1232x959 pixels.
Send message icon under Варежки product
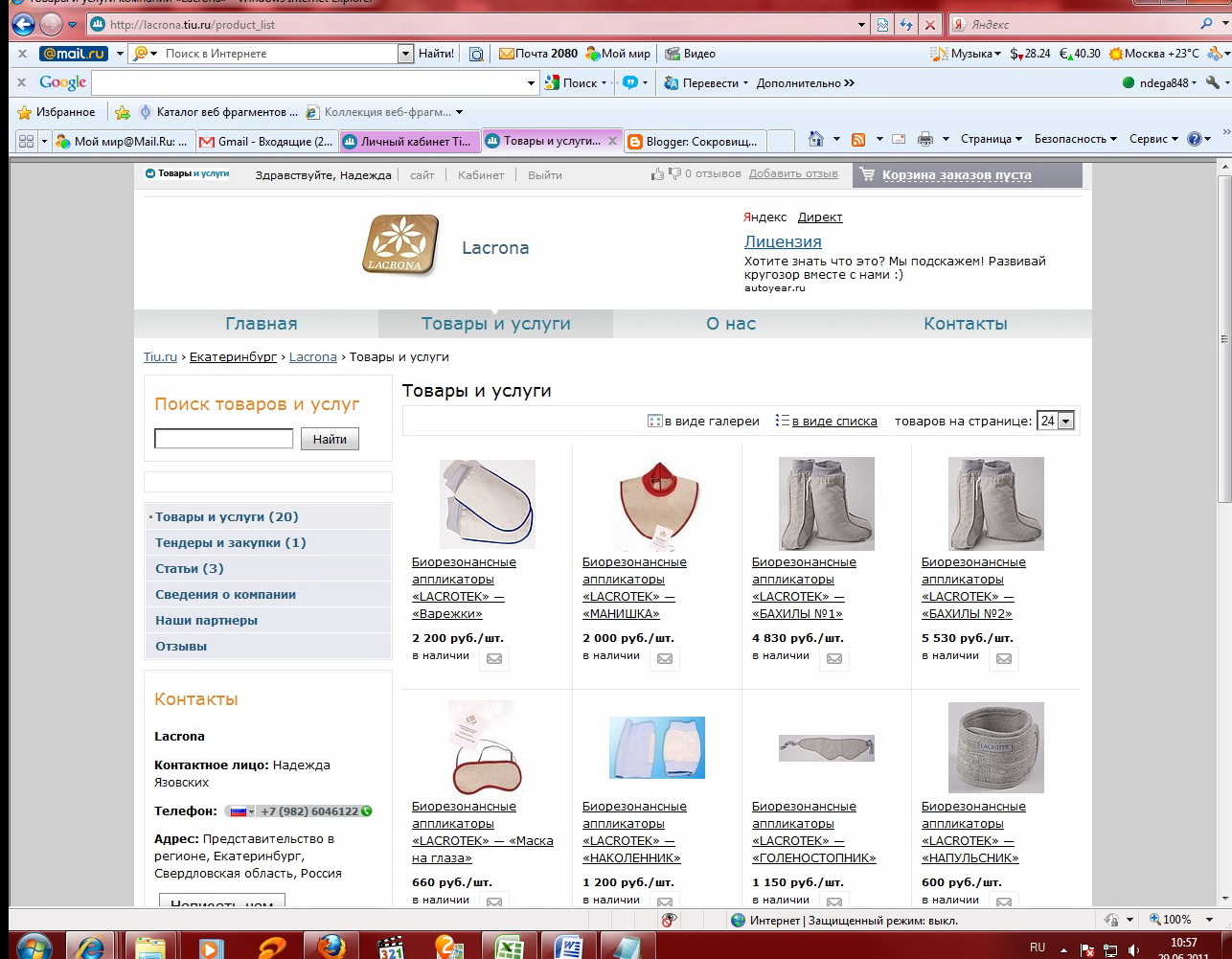(494, 658)
